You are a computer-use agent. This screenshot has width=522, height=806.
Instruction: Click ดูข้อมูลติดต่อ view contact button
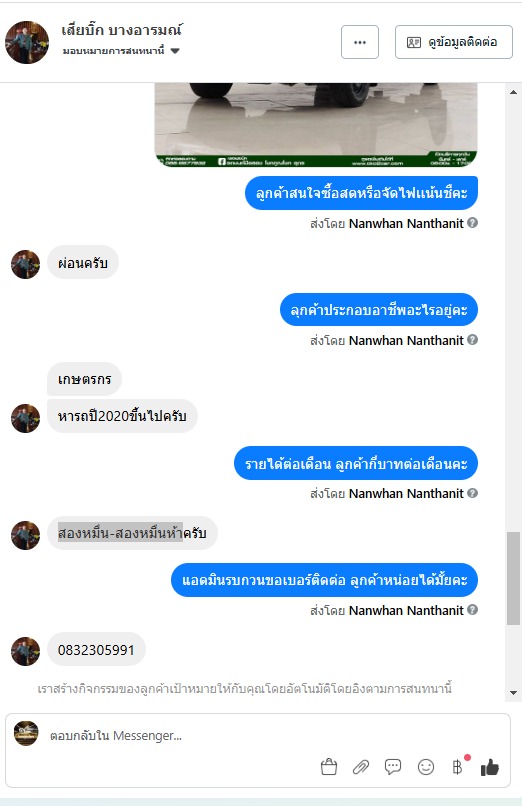(454, 42)
